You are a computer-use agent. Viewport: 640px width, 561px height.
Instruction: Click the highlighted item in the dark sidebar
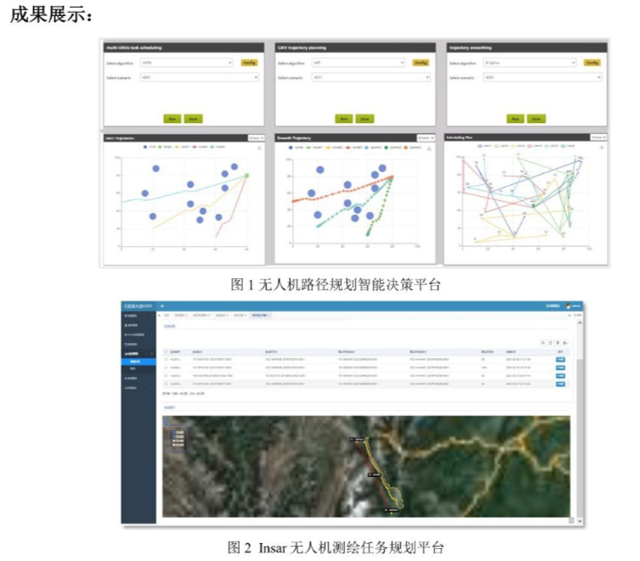click(137, 361)
